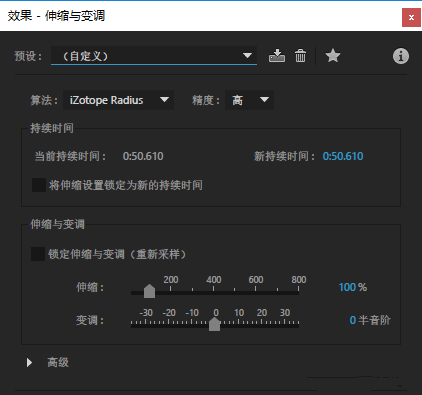Click the 持续时间 group title

(x=52, y=128)
